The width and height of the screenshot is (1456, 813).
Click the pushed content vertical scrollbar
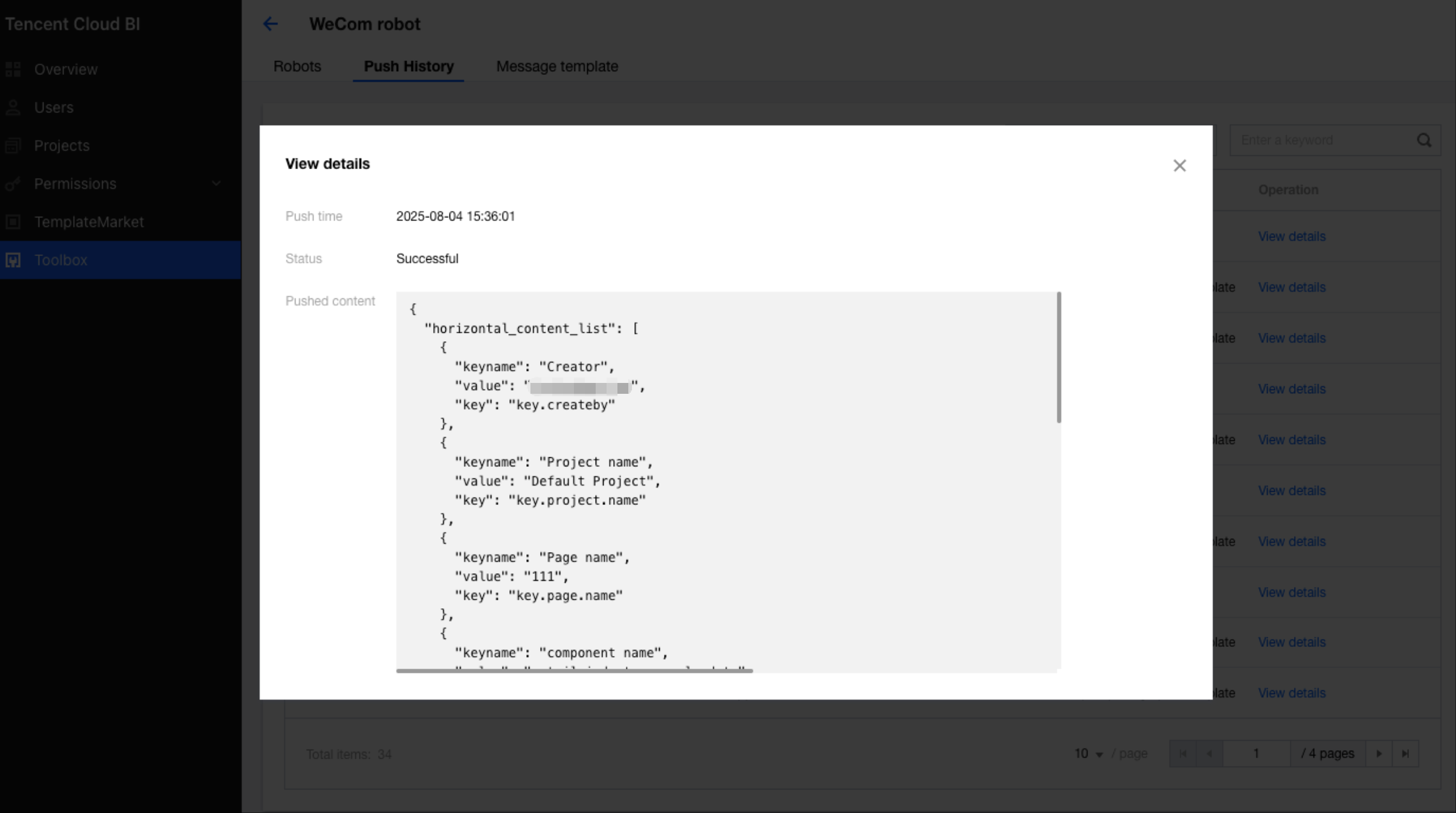[x=1058, y=358]
